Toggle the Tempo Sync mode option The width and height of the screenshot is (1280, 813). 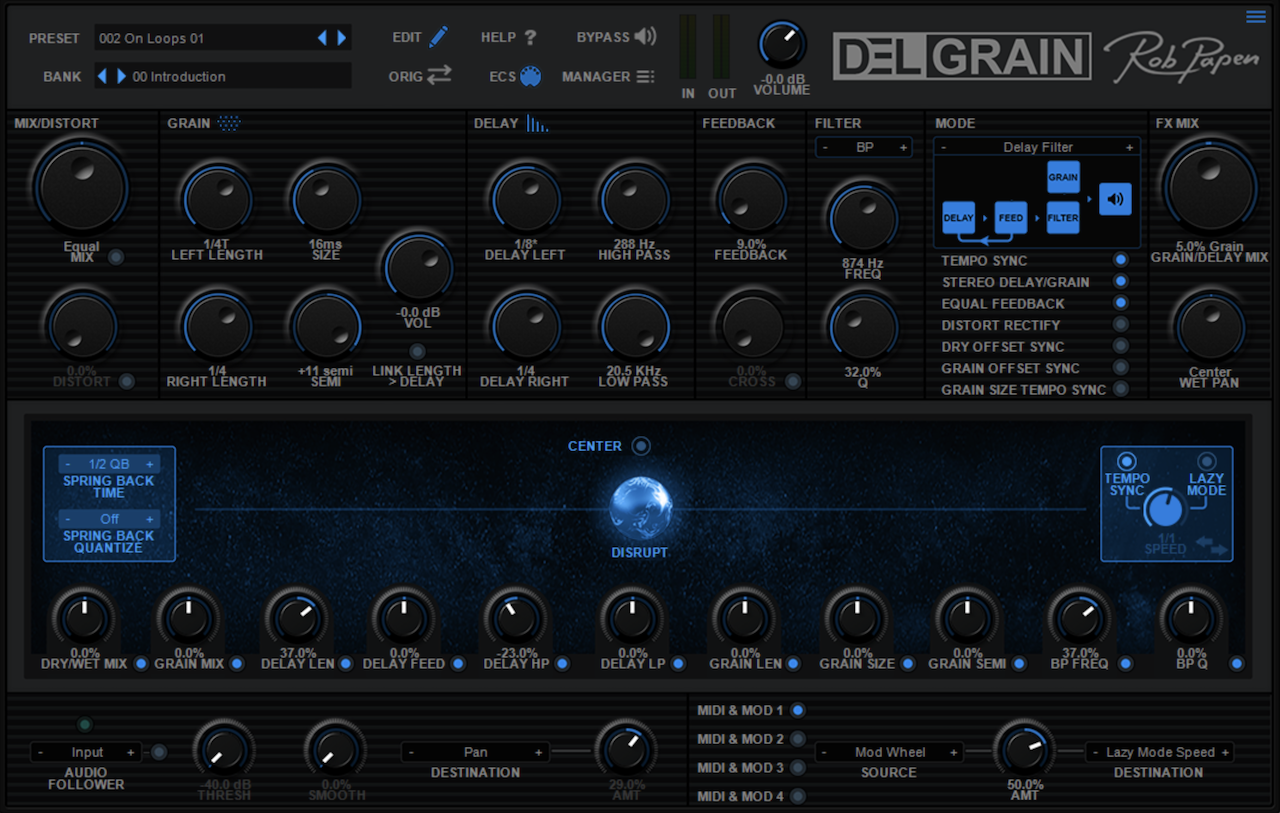click(x=1121, y=260)
